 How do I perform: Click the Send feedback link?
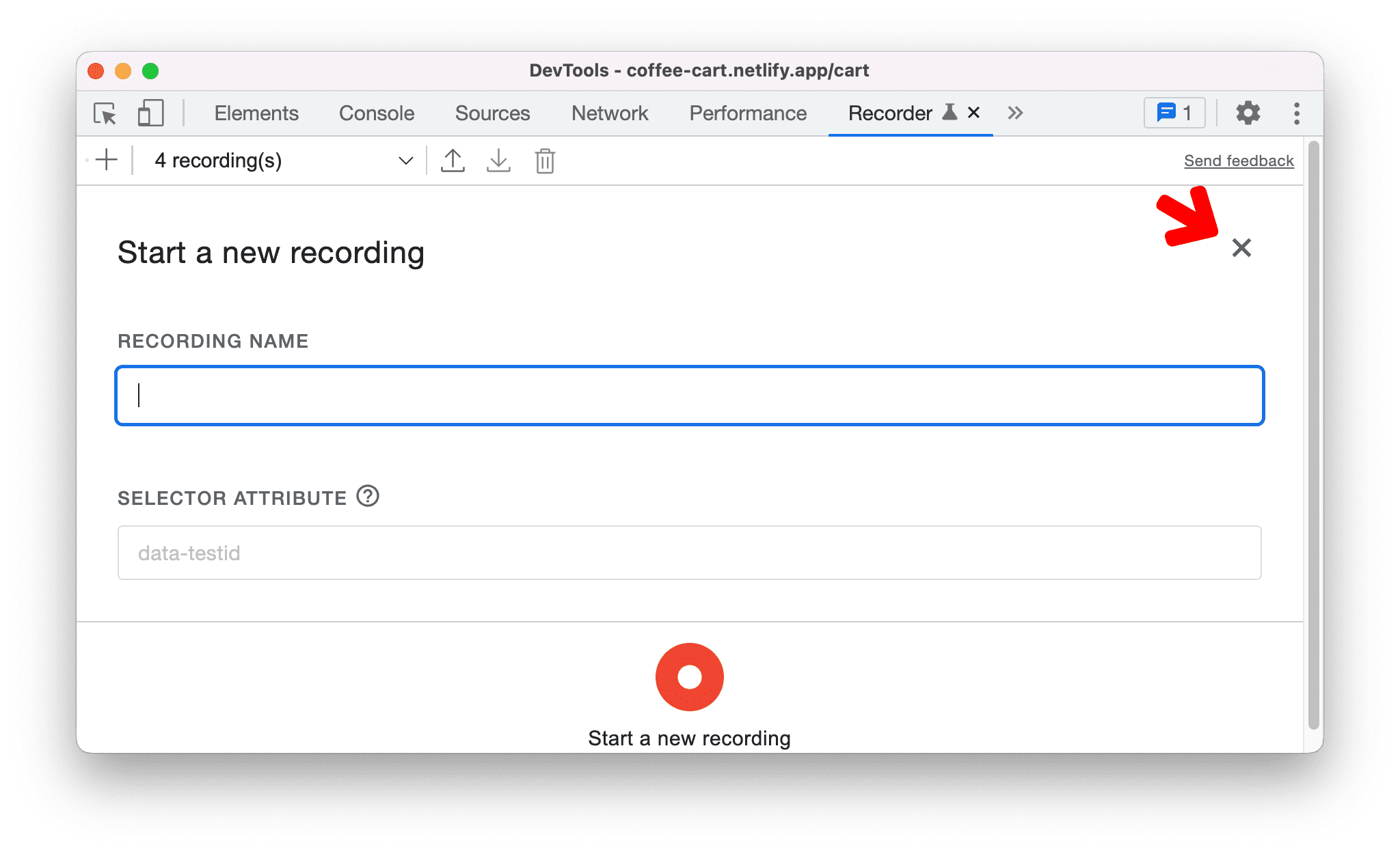coord(1238,160)
